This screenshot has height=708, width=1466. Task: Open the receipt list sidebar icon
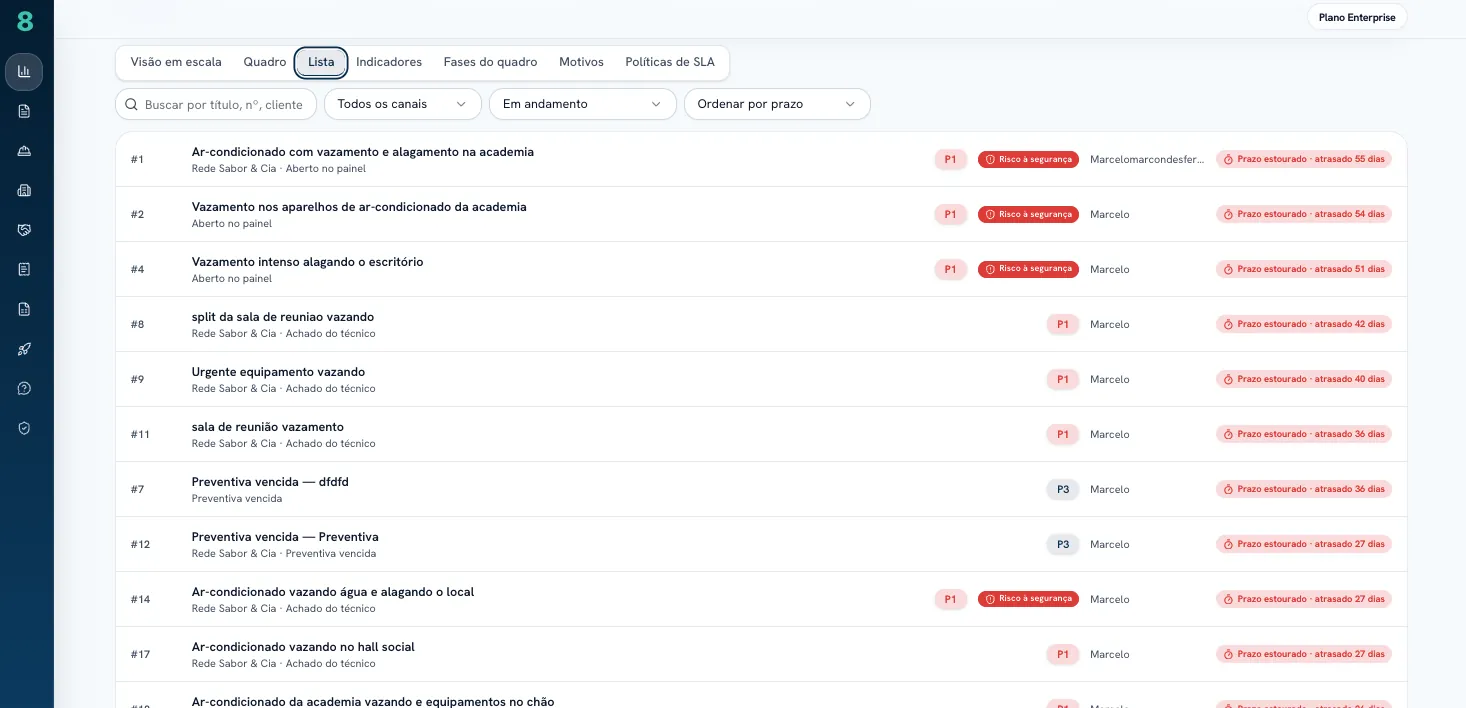pos(24,269)
